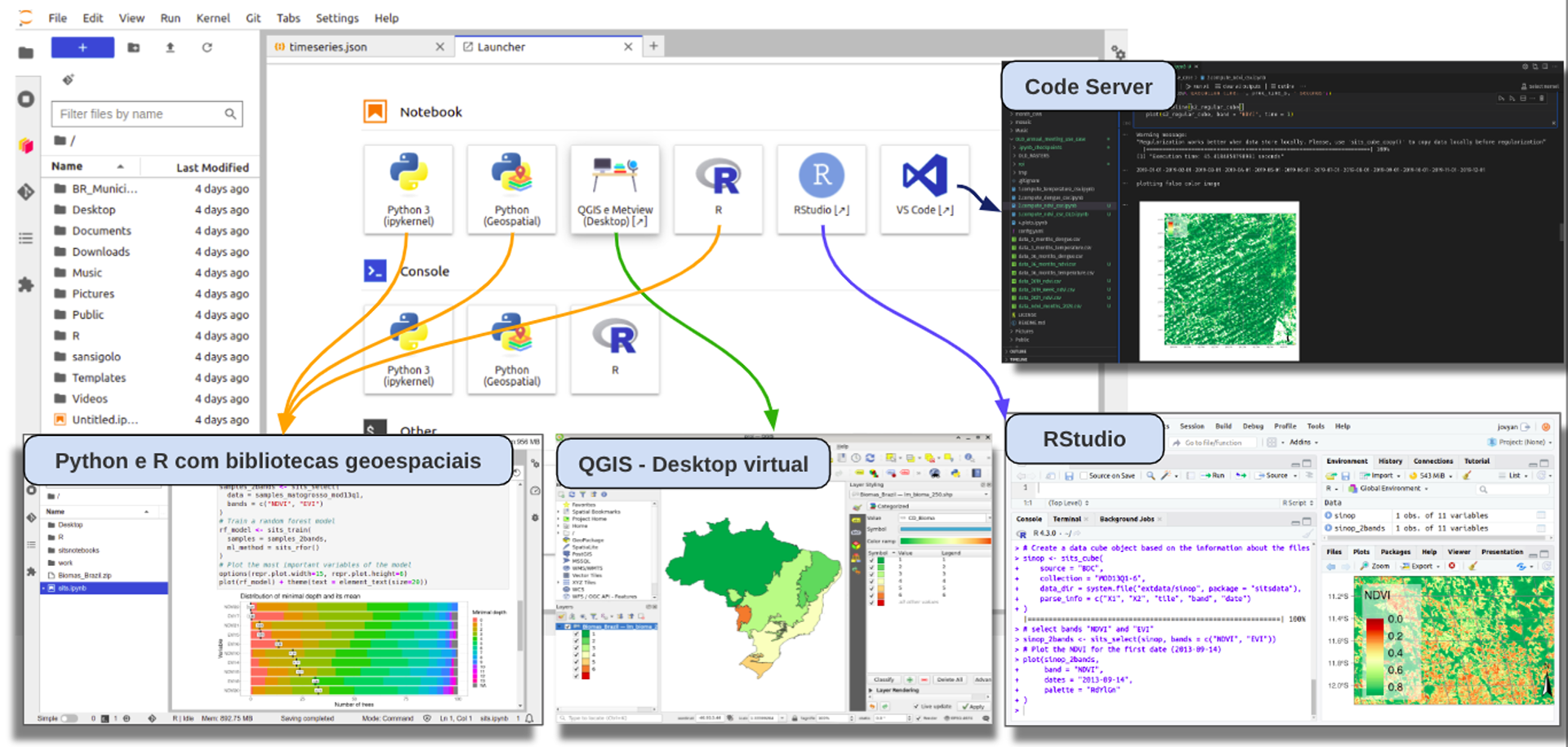Launch the Python (Geospatial) notebook
The width and height of the screenshot is (1568, 747).
point(511,188)
